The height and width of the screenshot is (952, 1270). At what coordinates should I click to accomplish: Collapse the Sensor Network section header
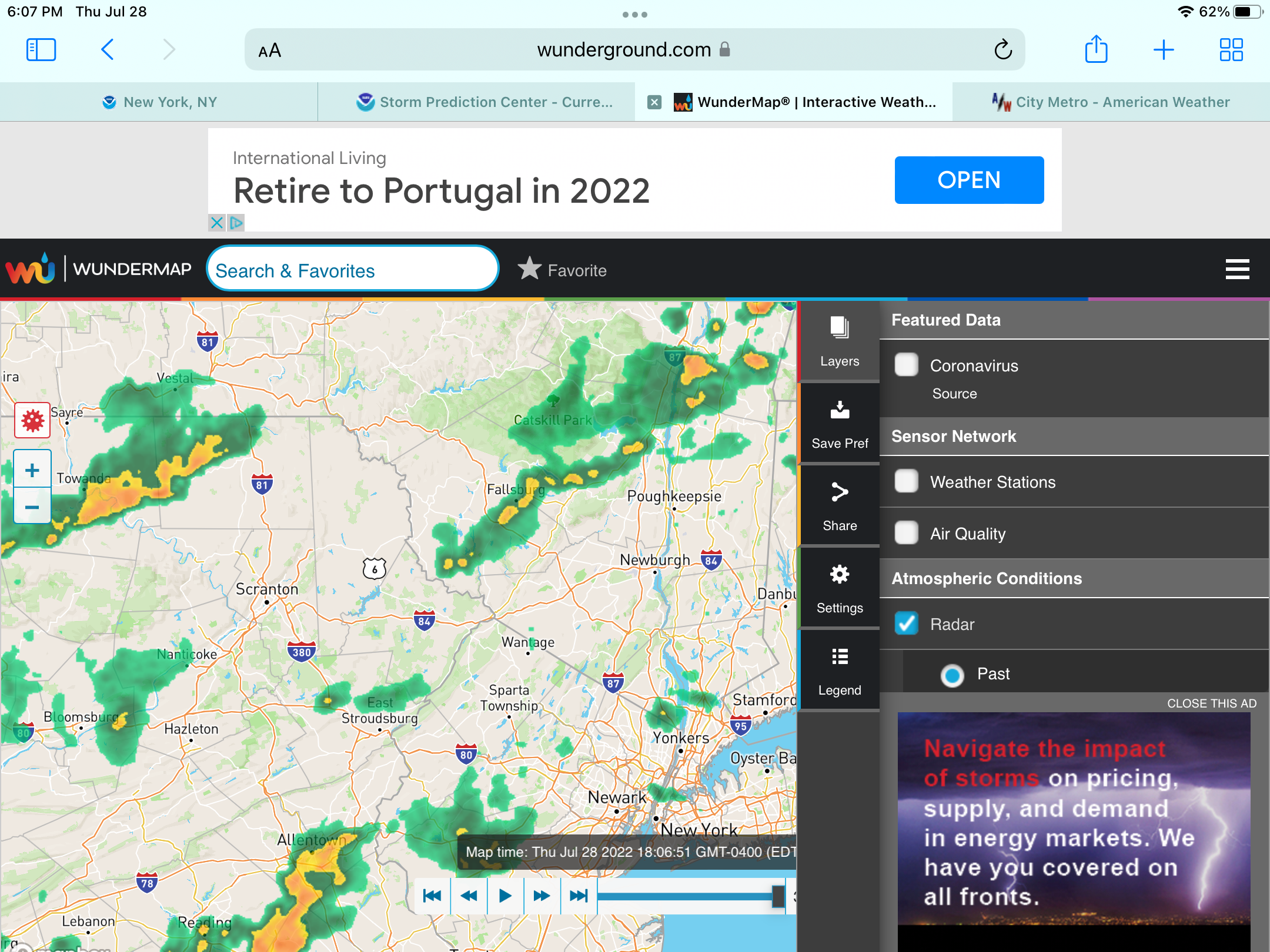pos(1074,437)
